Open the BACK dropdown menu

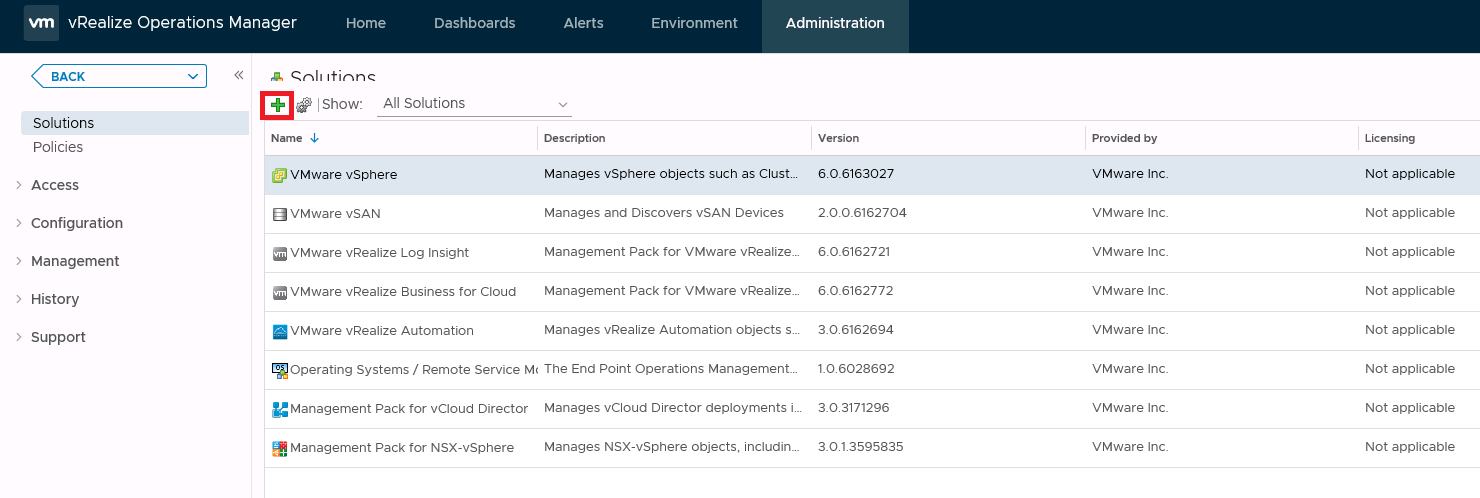coord(193,76)
